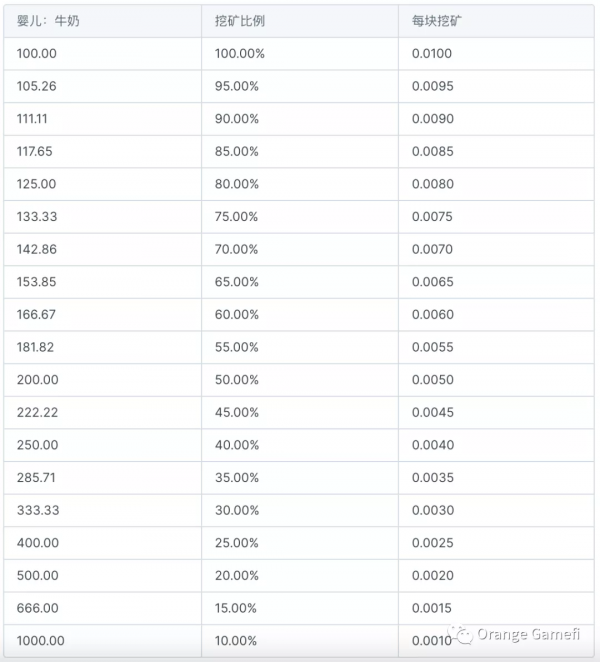Select the 0.0070 cell
Viewport: 600px width, 662px height.
point(433,249)
